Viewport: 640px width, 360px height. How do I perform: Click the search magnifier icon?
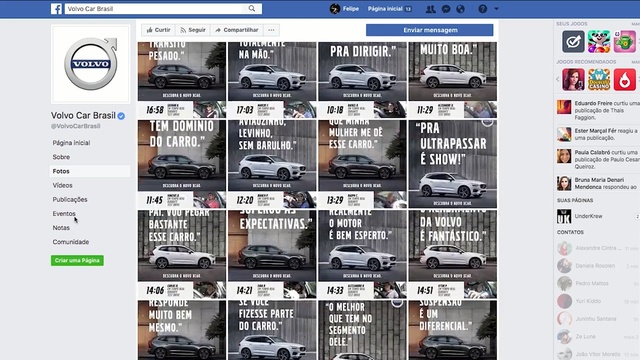[252, 9]
